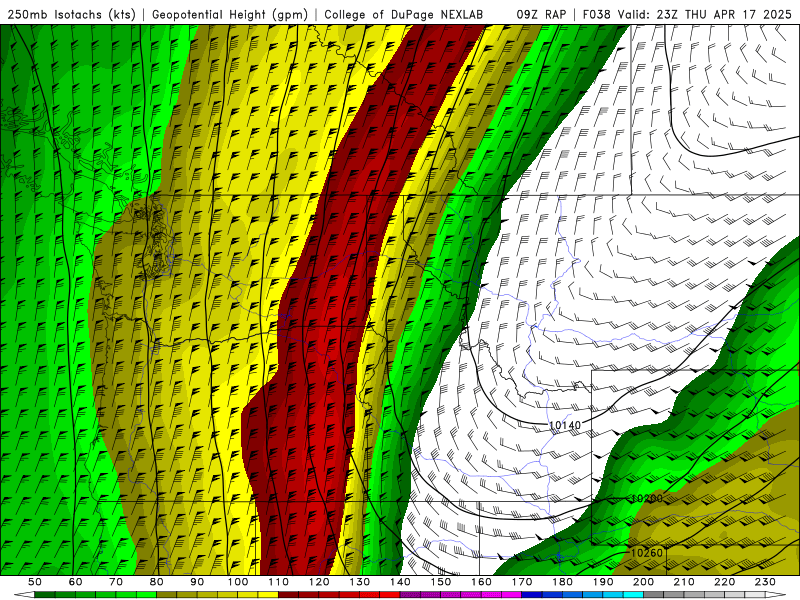800x600 pixels.
Task: Select the 50 value on the color scale
Action: 35,582
